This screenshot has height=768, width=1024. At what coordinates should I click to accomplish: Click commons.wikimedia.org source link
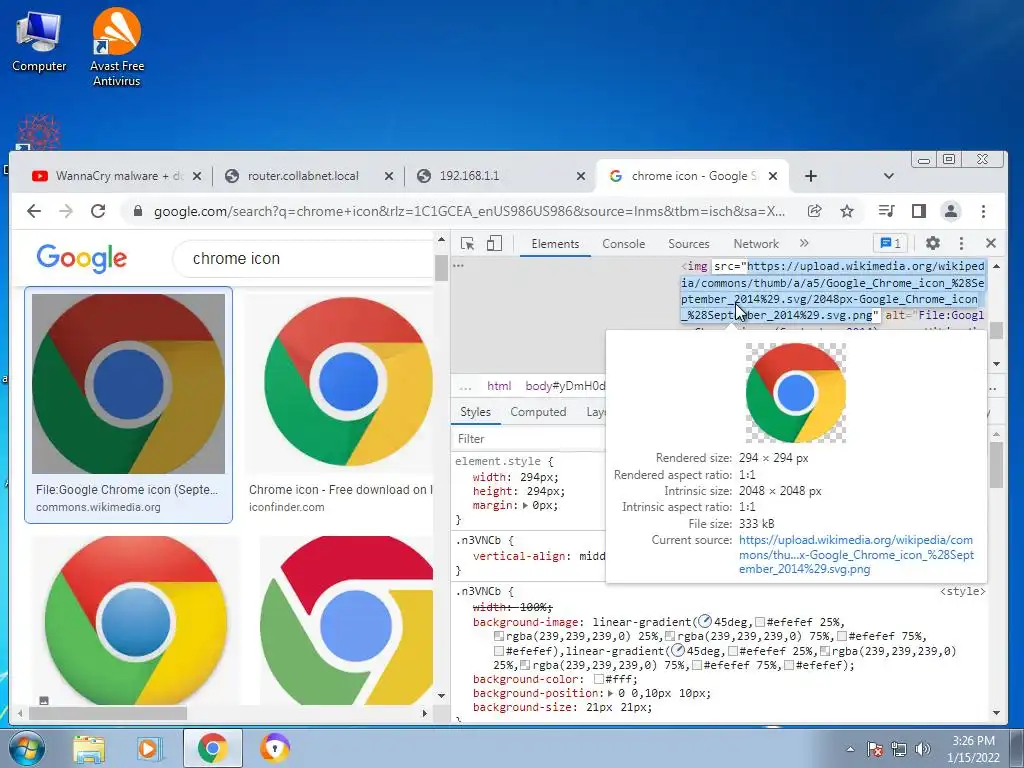[98, 507]
